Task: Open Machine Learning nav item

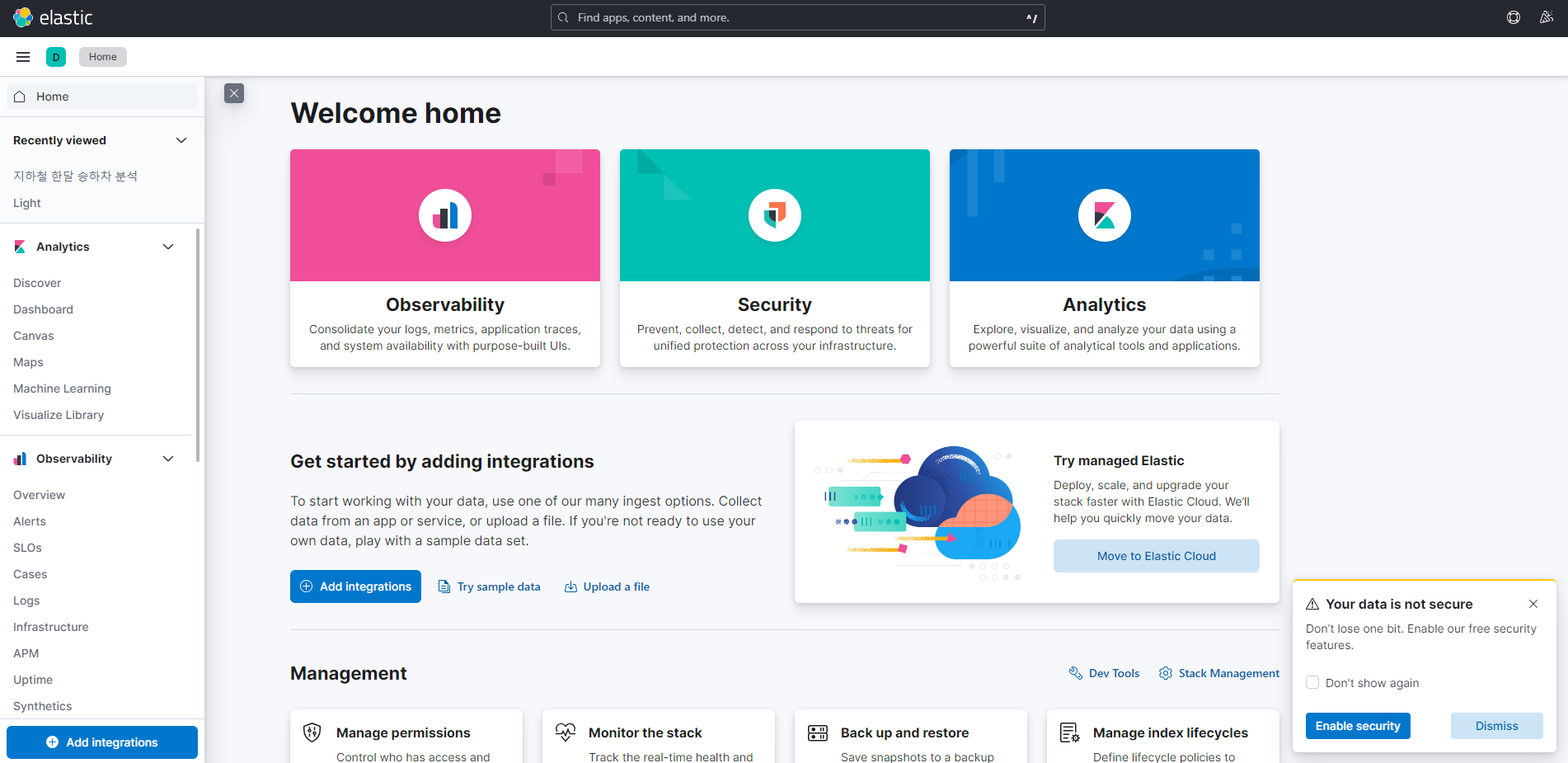Action: [62, 389]
